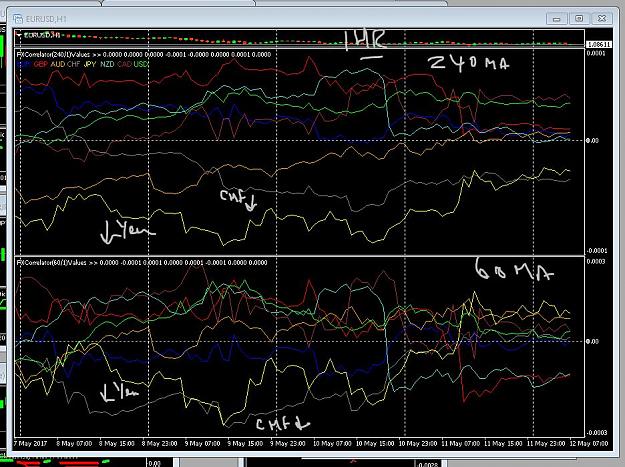Click the CHF currency legend label
Viewport: 625px width, 467px height.
(74, 64)
